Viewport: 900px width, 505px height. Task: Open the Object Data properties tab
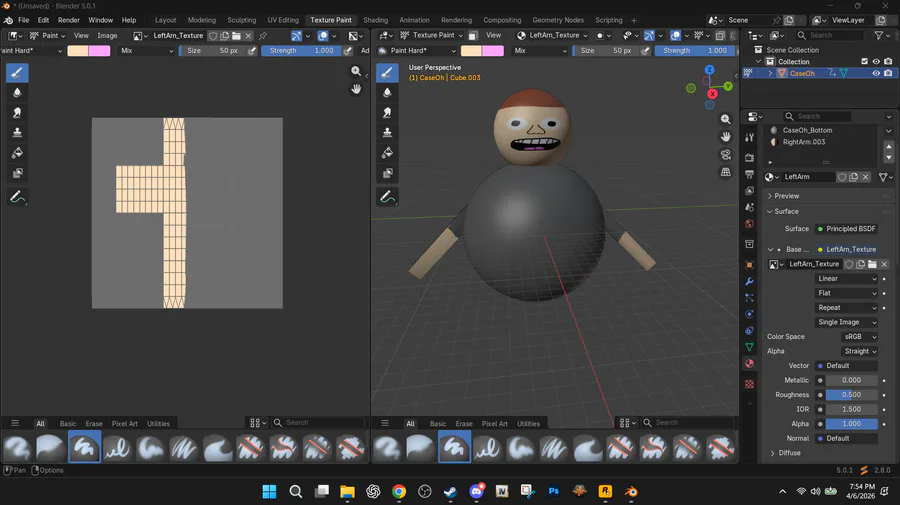pos(749,347)
